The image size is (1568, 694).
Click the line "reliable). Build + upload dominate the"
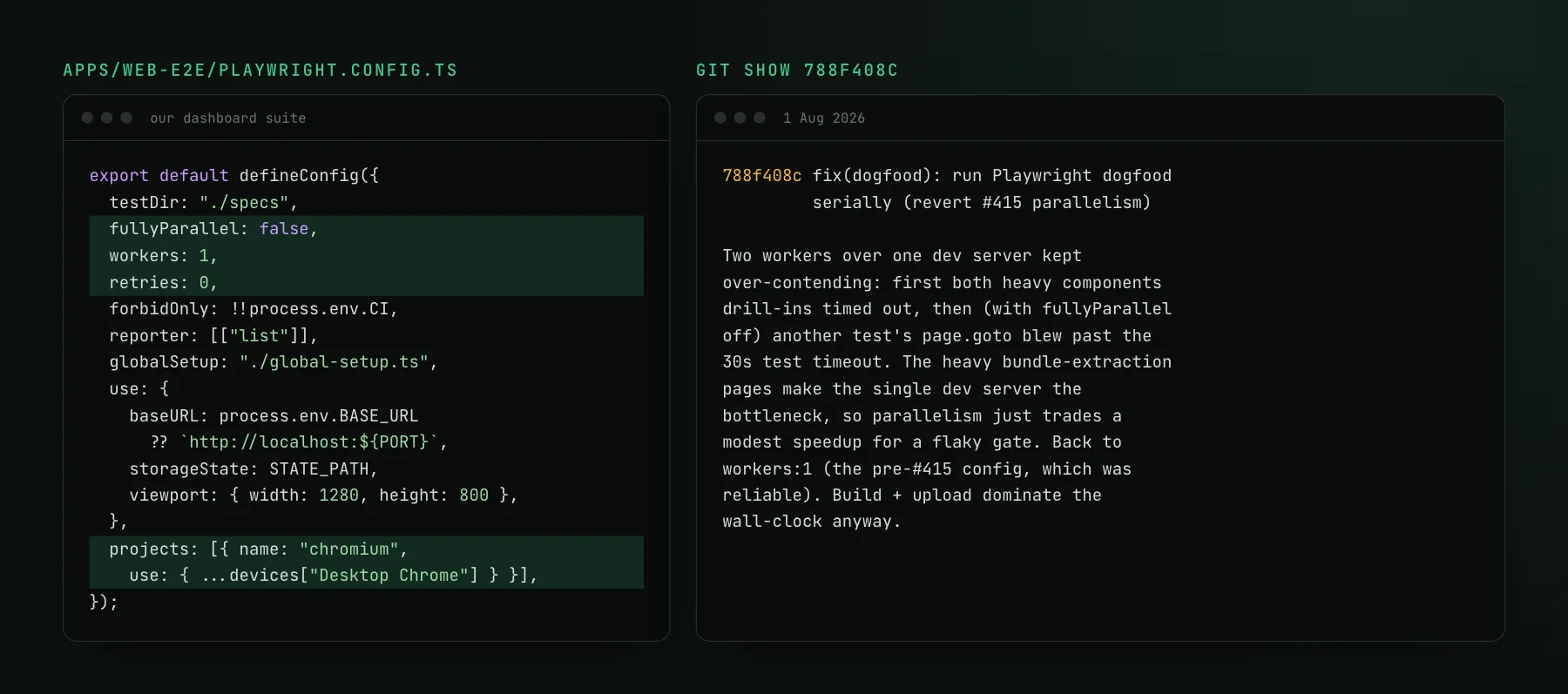912,495
